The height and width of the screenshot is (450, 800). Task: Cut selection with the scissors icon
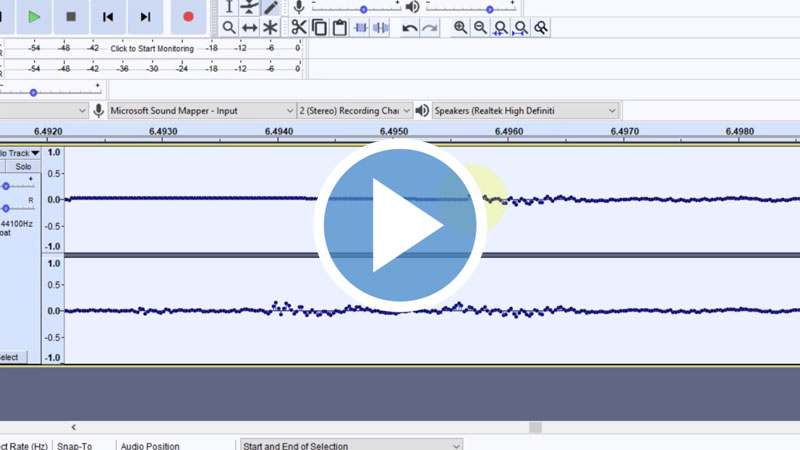[299, 28]
